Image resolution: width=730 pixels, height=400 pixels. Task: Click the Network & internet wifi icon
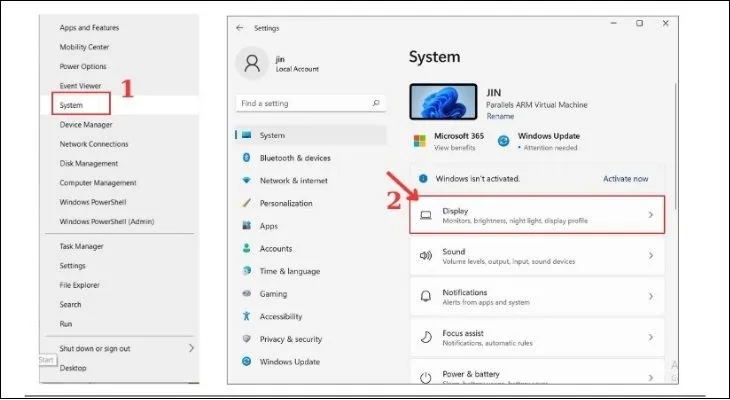[247, 180]
